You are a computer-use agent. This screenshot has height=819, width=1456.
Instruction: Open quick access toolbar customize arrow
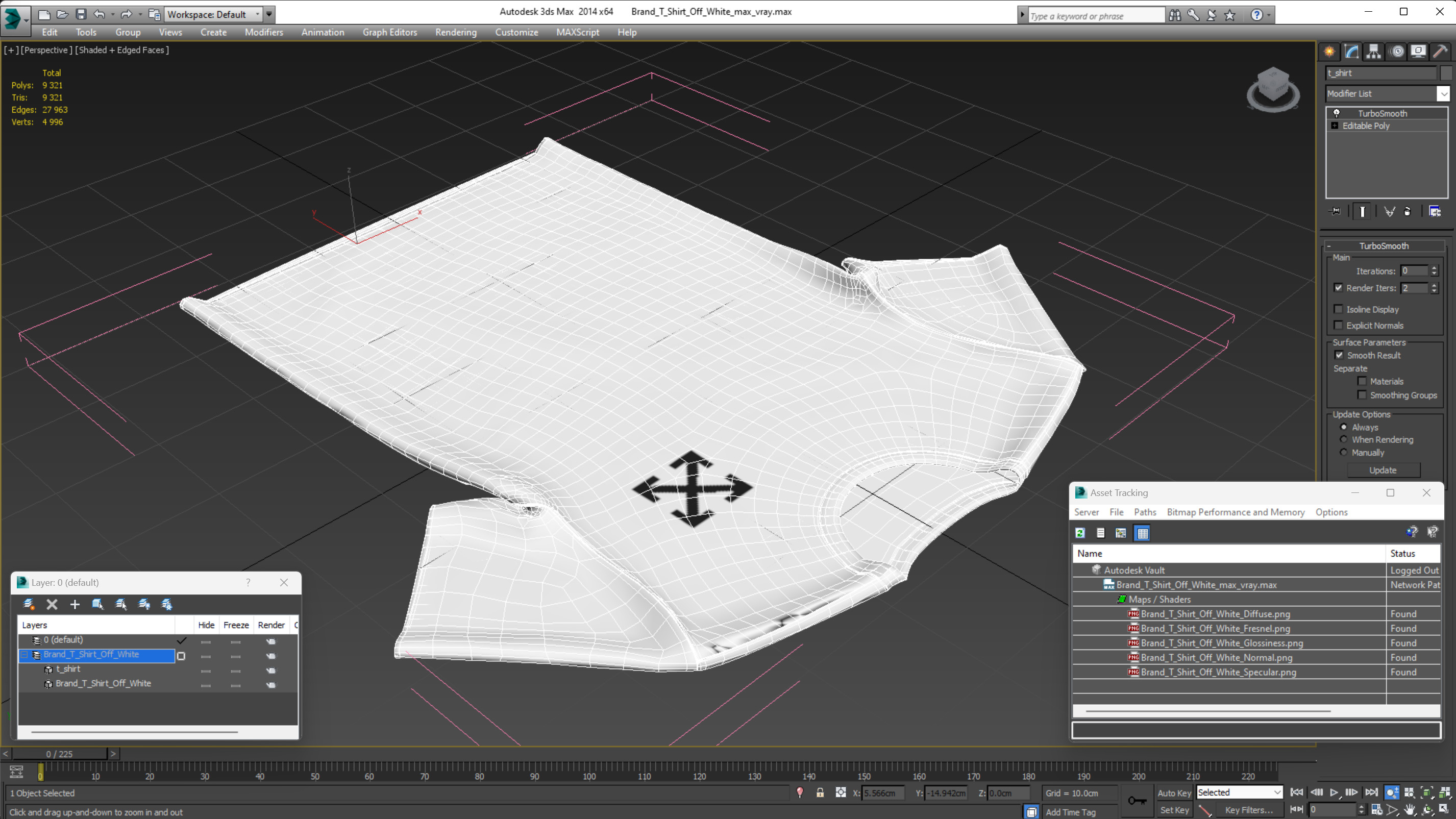(269, 14)
